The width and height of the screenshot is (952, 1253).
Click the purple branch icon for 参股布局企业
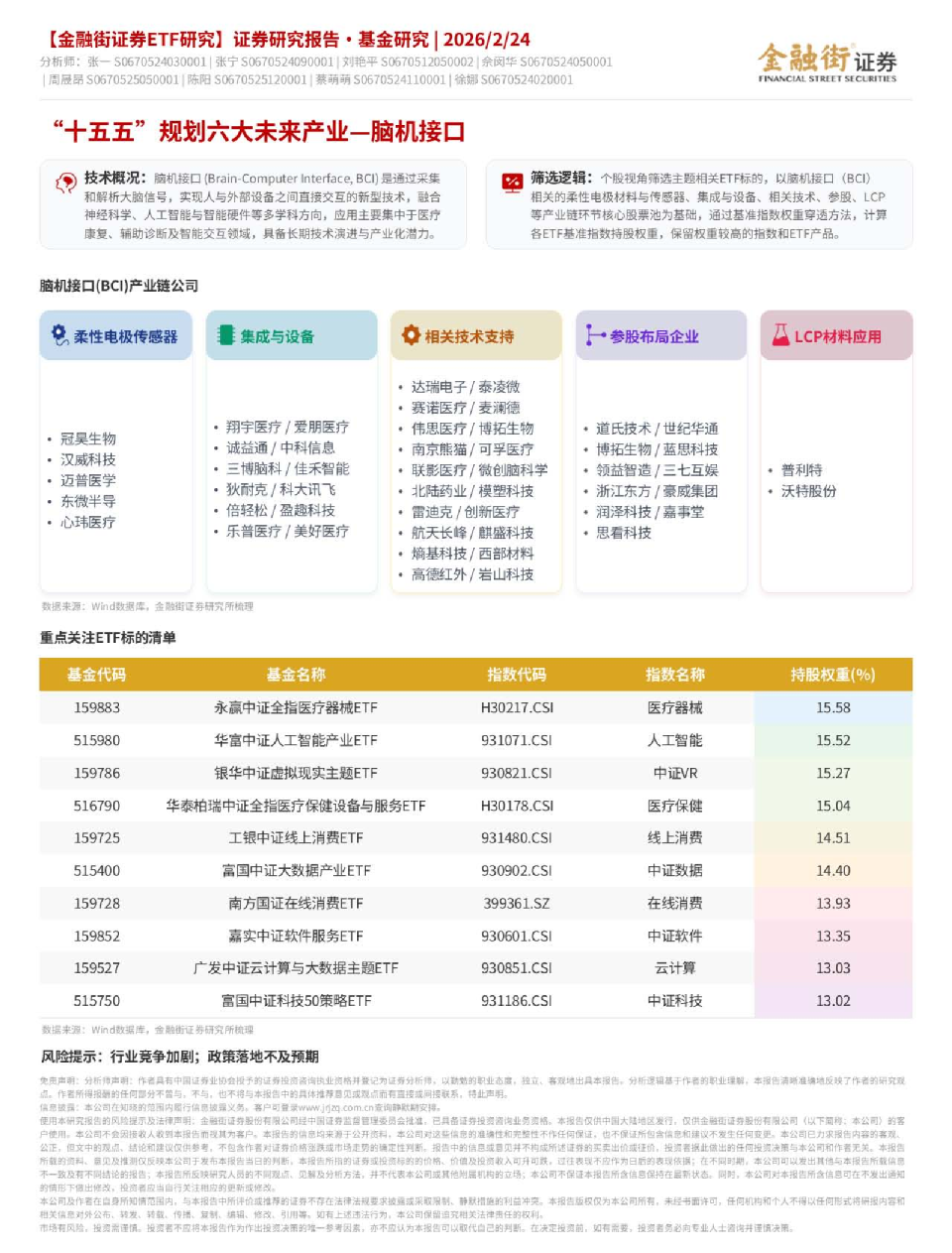[x=595, y=335]
